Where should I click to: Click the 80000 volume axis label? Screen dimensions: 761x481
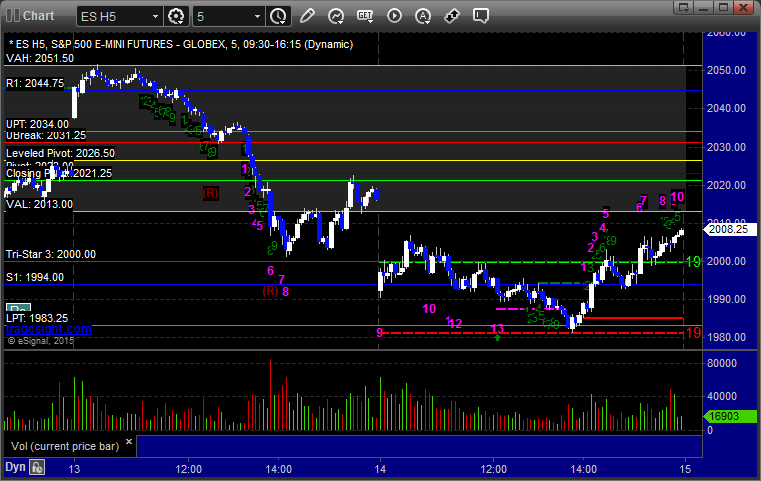pos(722,364)
